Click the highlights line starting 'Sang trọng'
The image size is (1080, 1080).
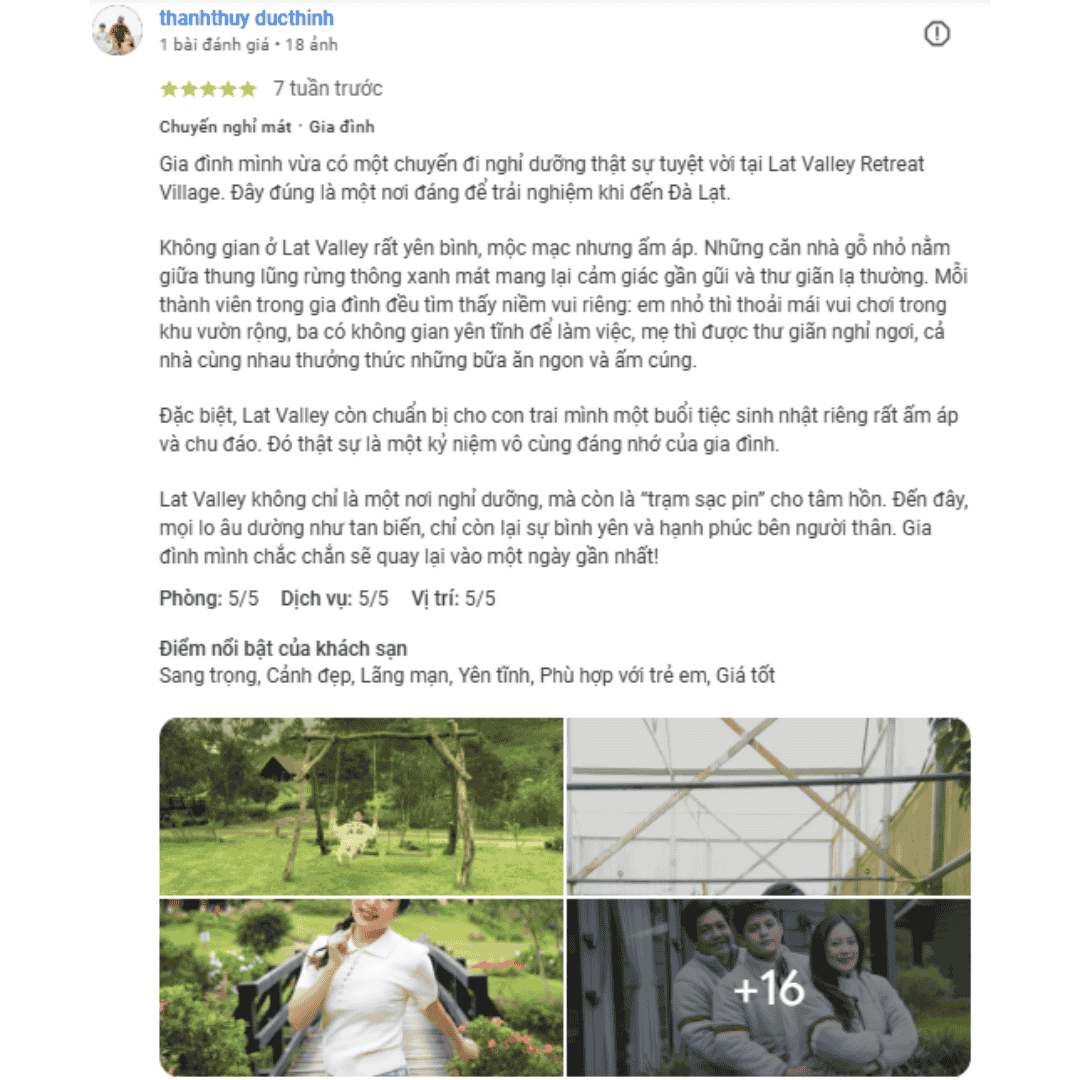(x=467, y=676)
